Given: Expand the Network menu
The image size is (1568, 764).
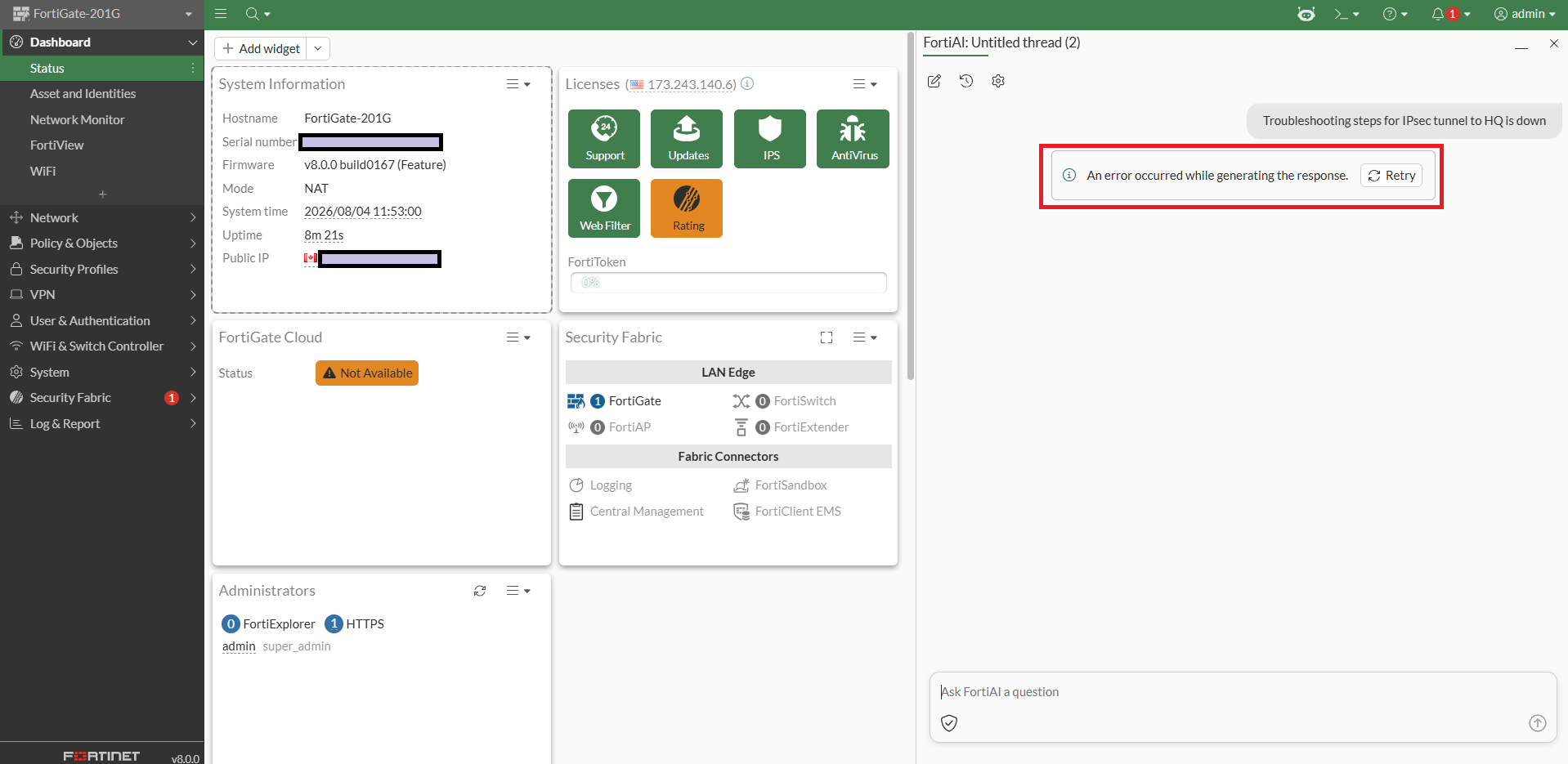Looking at the screenshot, I should (102, 218).
